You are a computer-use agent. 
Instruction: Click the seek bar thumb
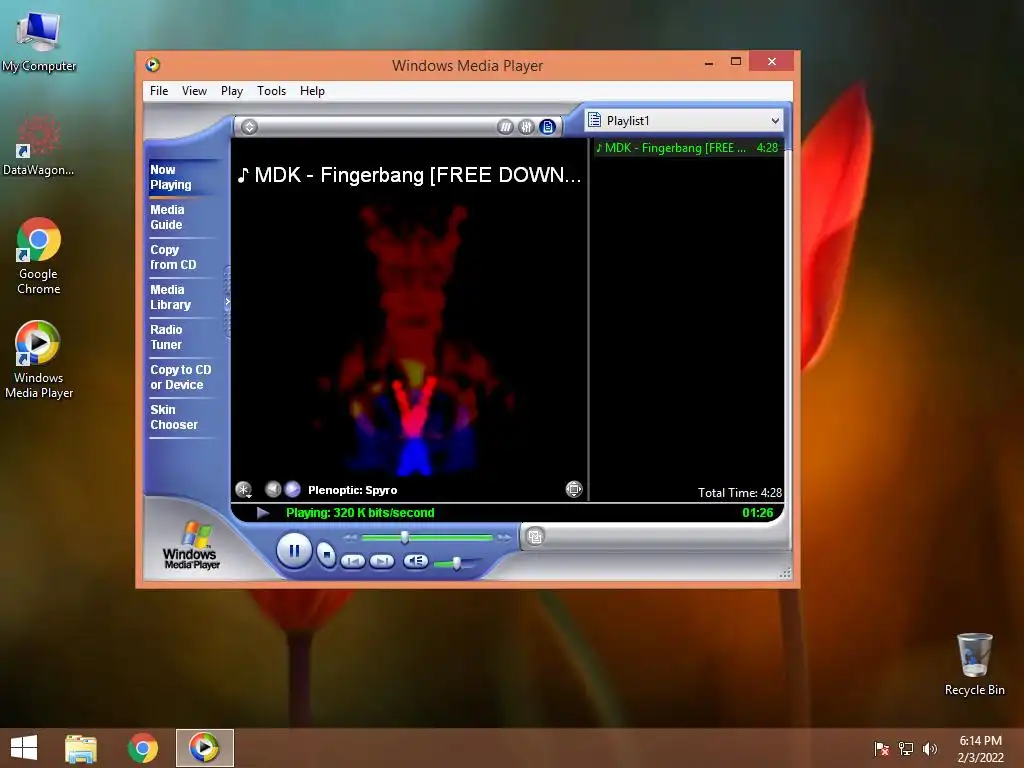pyautogui.click(x=405, y=537)
